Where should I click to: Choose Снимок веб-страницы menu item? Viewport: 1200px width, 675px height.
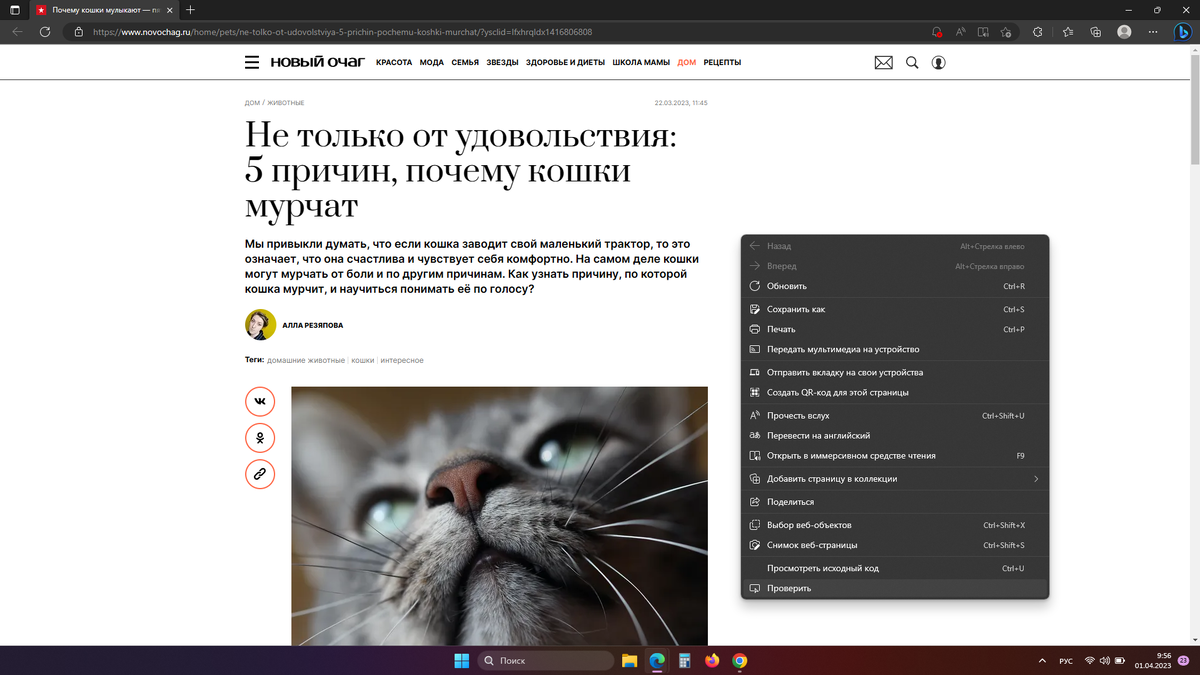895,545
